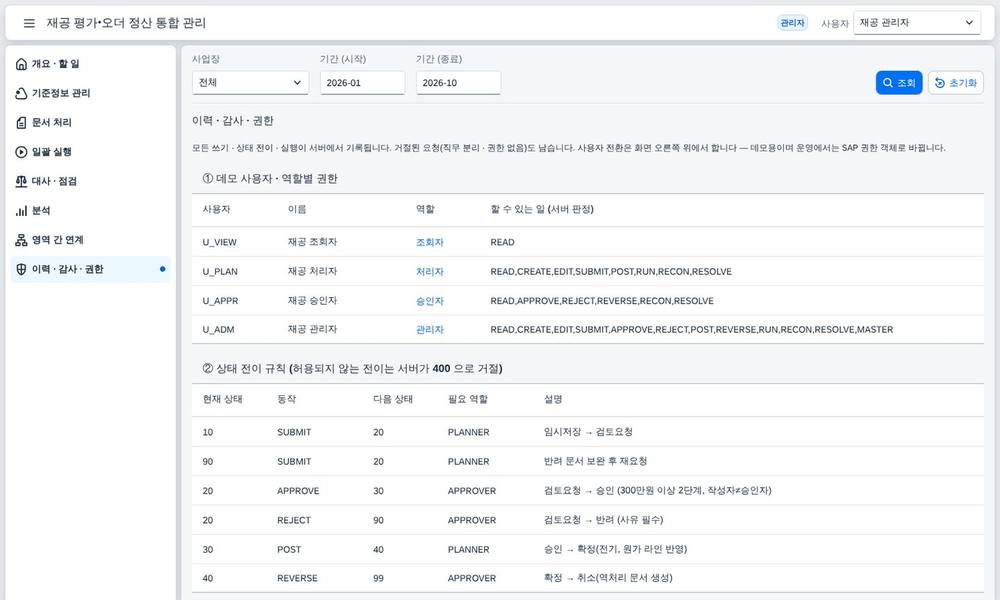Click the 관리자 role link in U_ADM row
The image size is (1000, 600).
pyautogui.click(x=429, y=330)
